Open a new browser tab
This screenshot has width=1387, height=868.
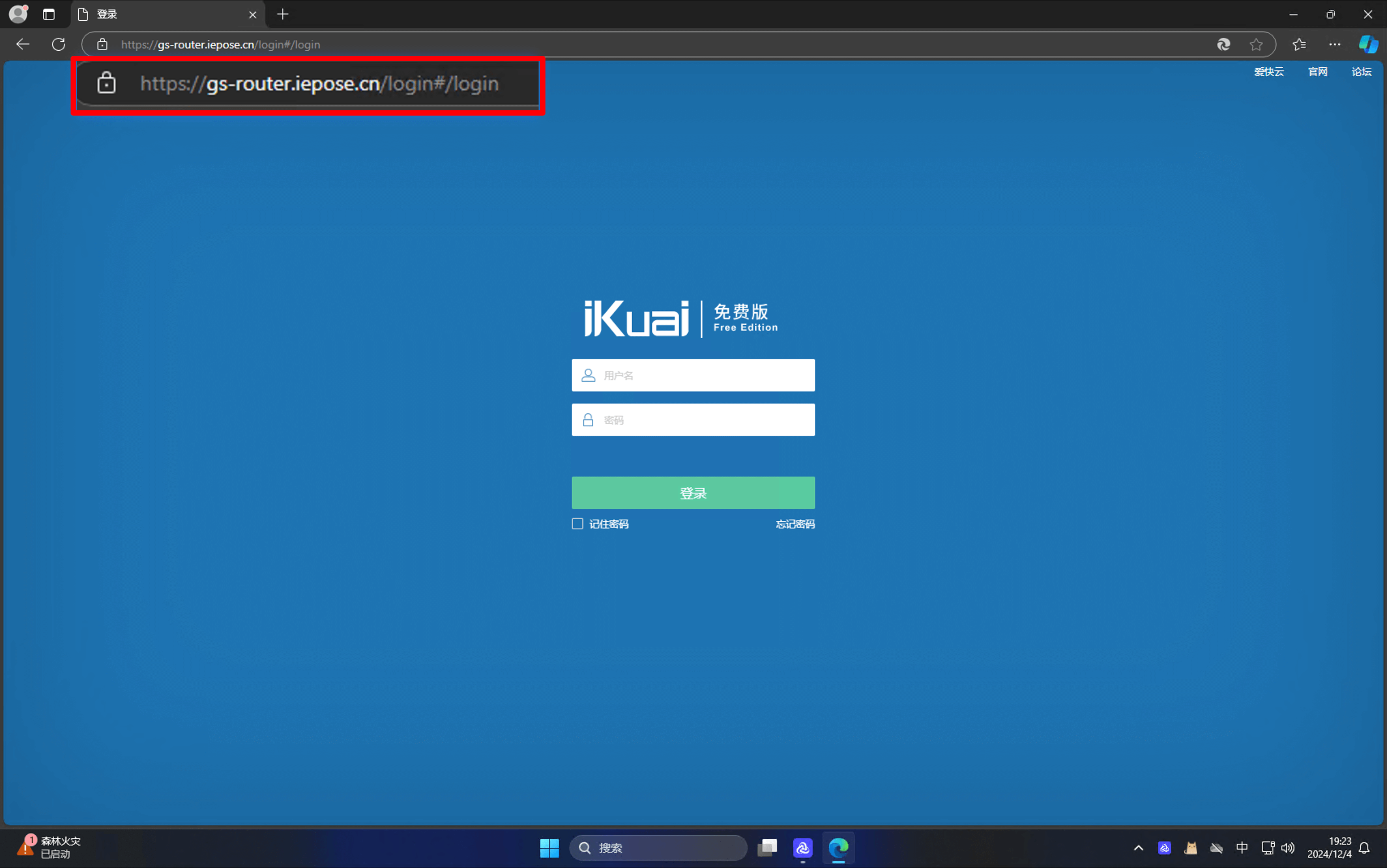point(283,14)
